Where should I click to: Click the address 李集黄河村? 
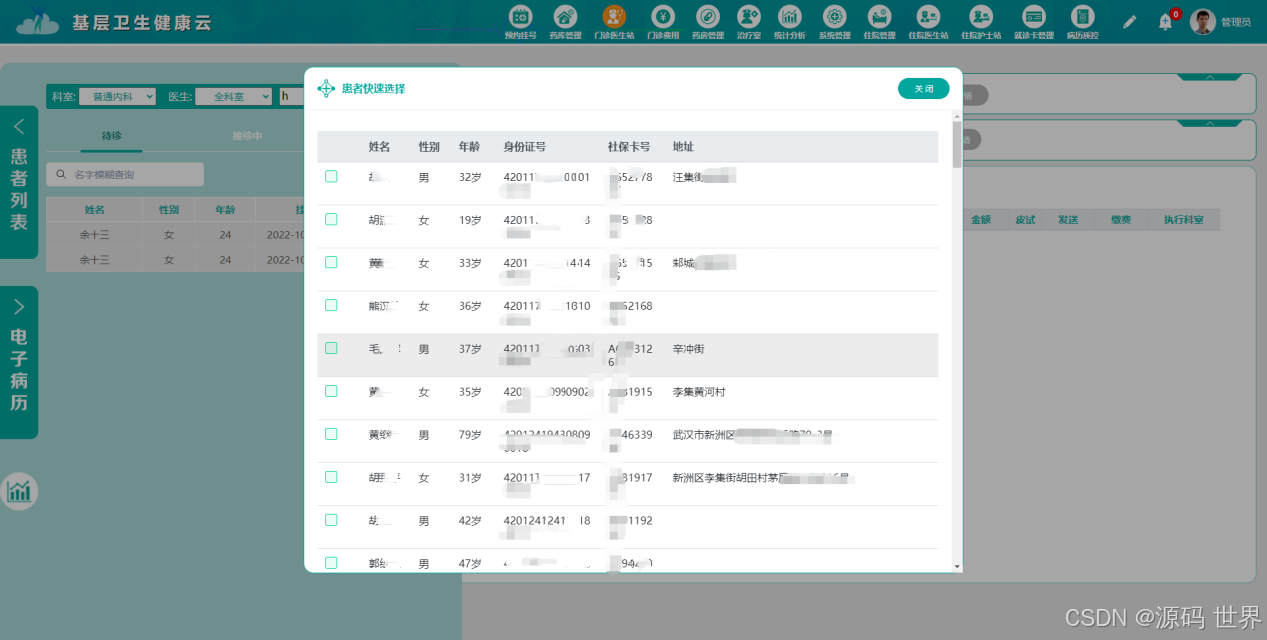tap(699, 392)
